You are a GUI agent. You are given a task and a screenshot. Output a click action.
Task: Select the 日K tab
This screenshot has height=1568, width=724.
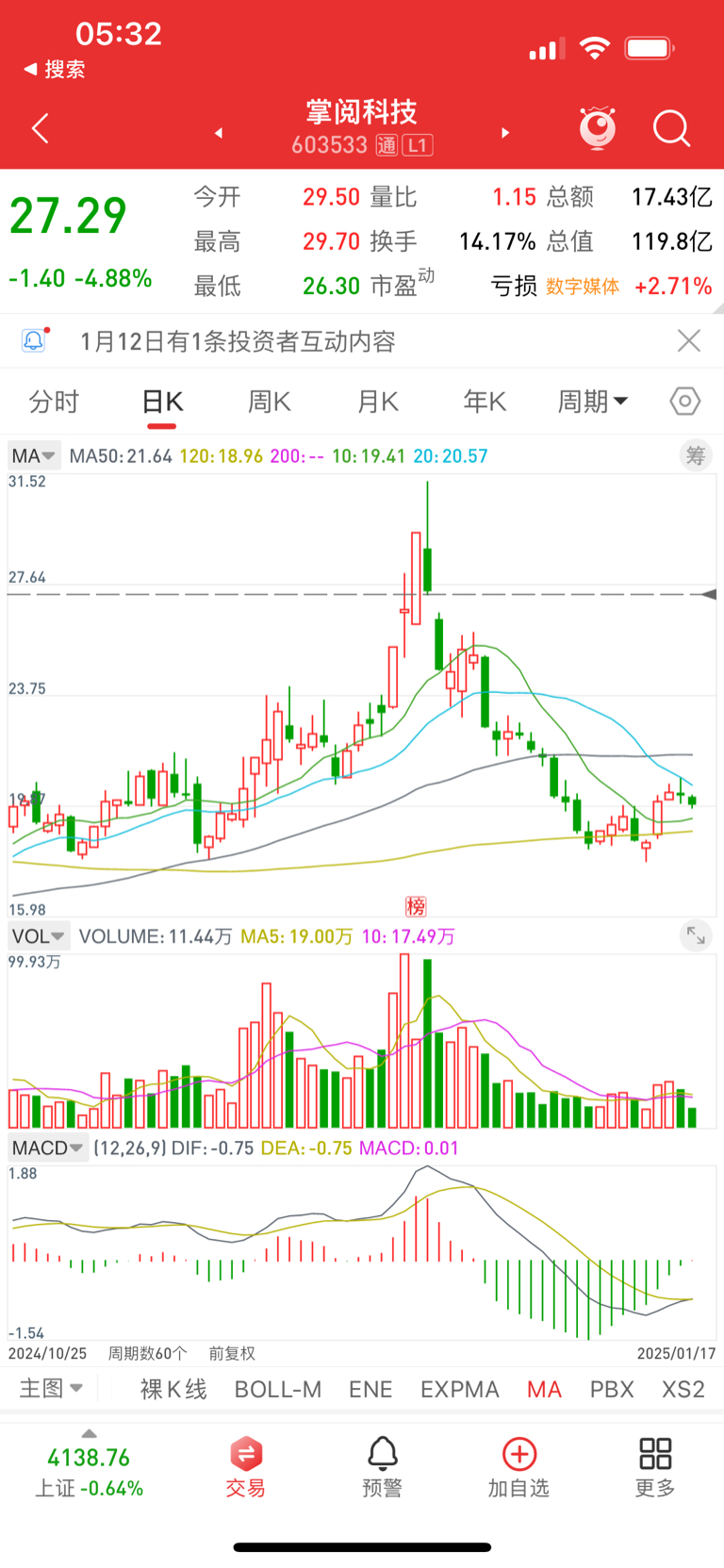coord(162,402)
